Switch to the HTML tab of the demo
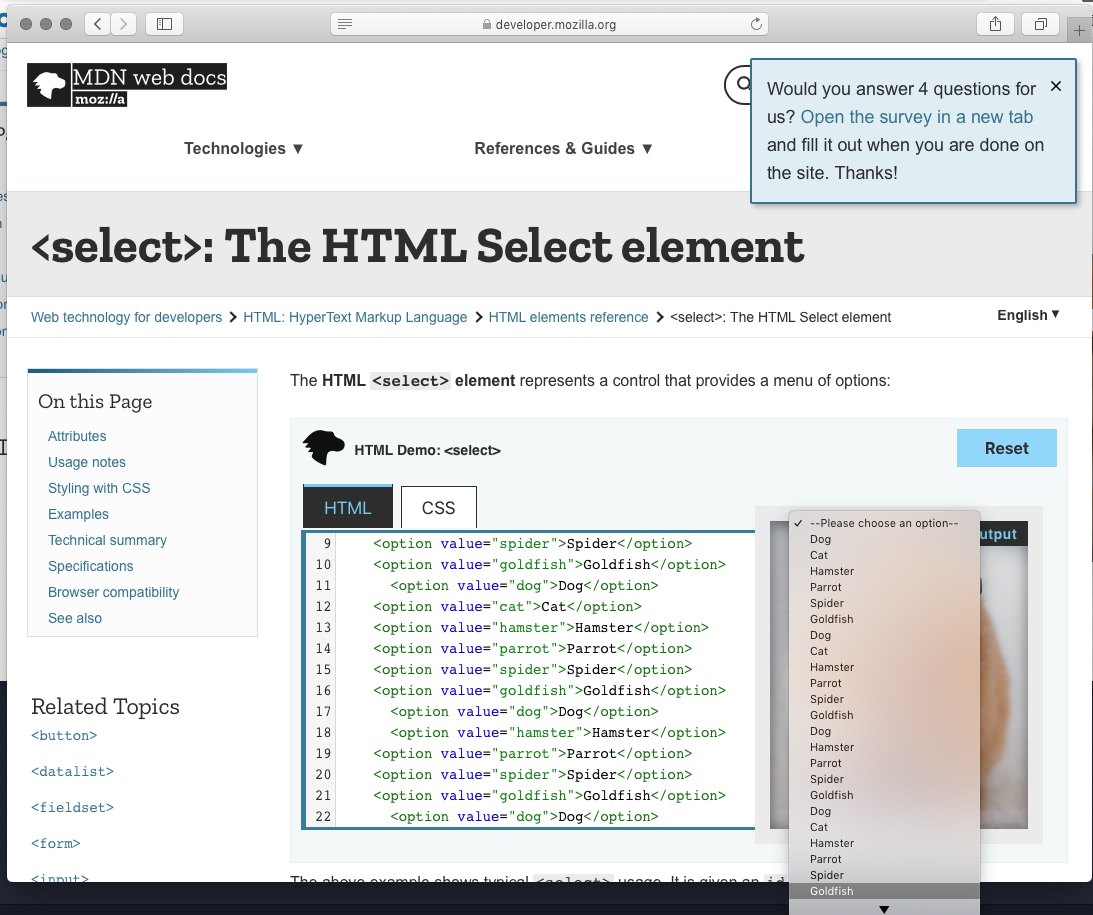Screen dimensions: 1093x915 [348, 507]
